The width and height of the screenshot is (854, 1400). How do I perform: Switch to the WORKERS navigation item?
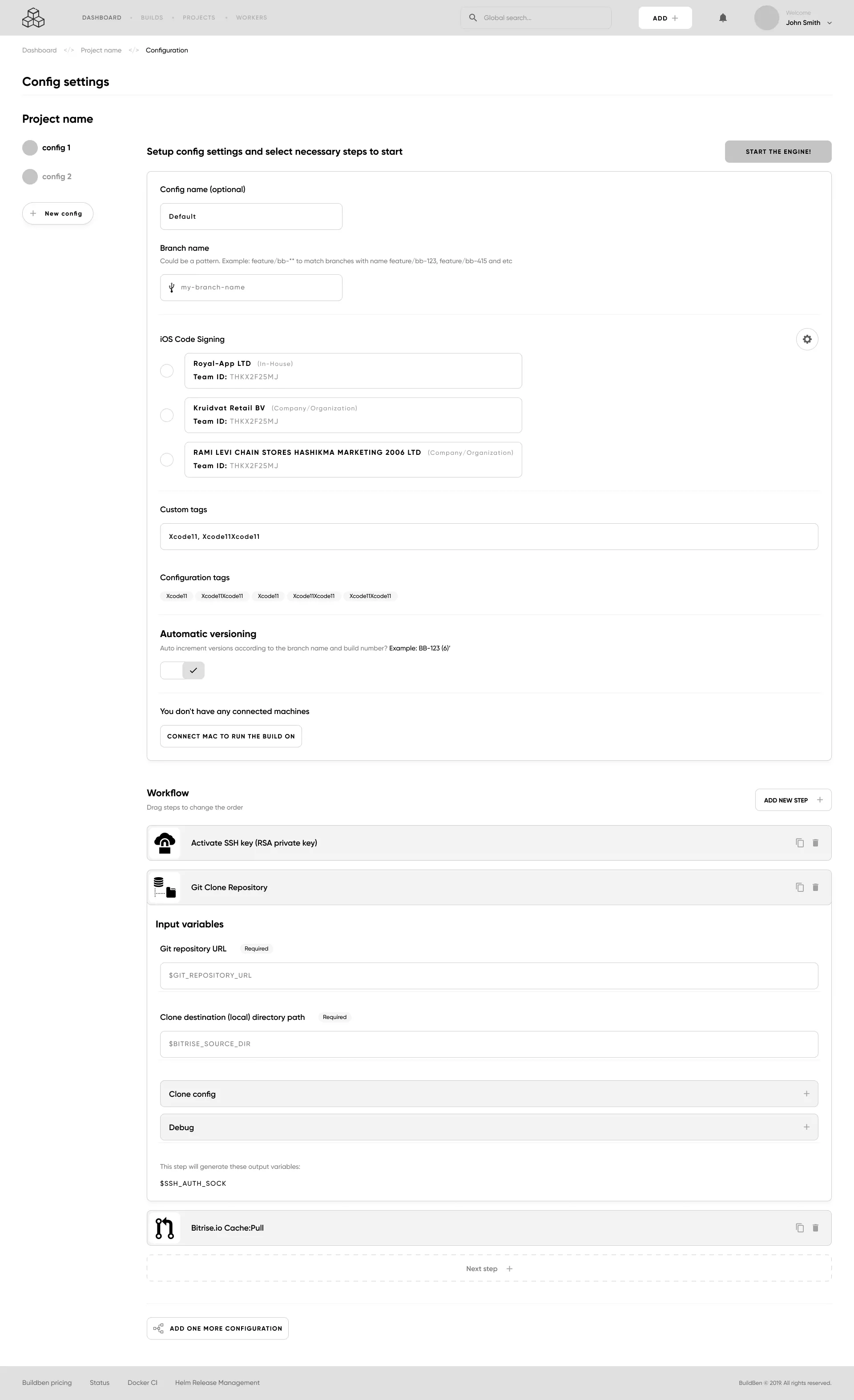click(251, 18)
